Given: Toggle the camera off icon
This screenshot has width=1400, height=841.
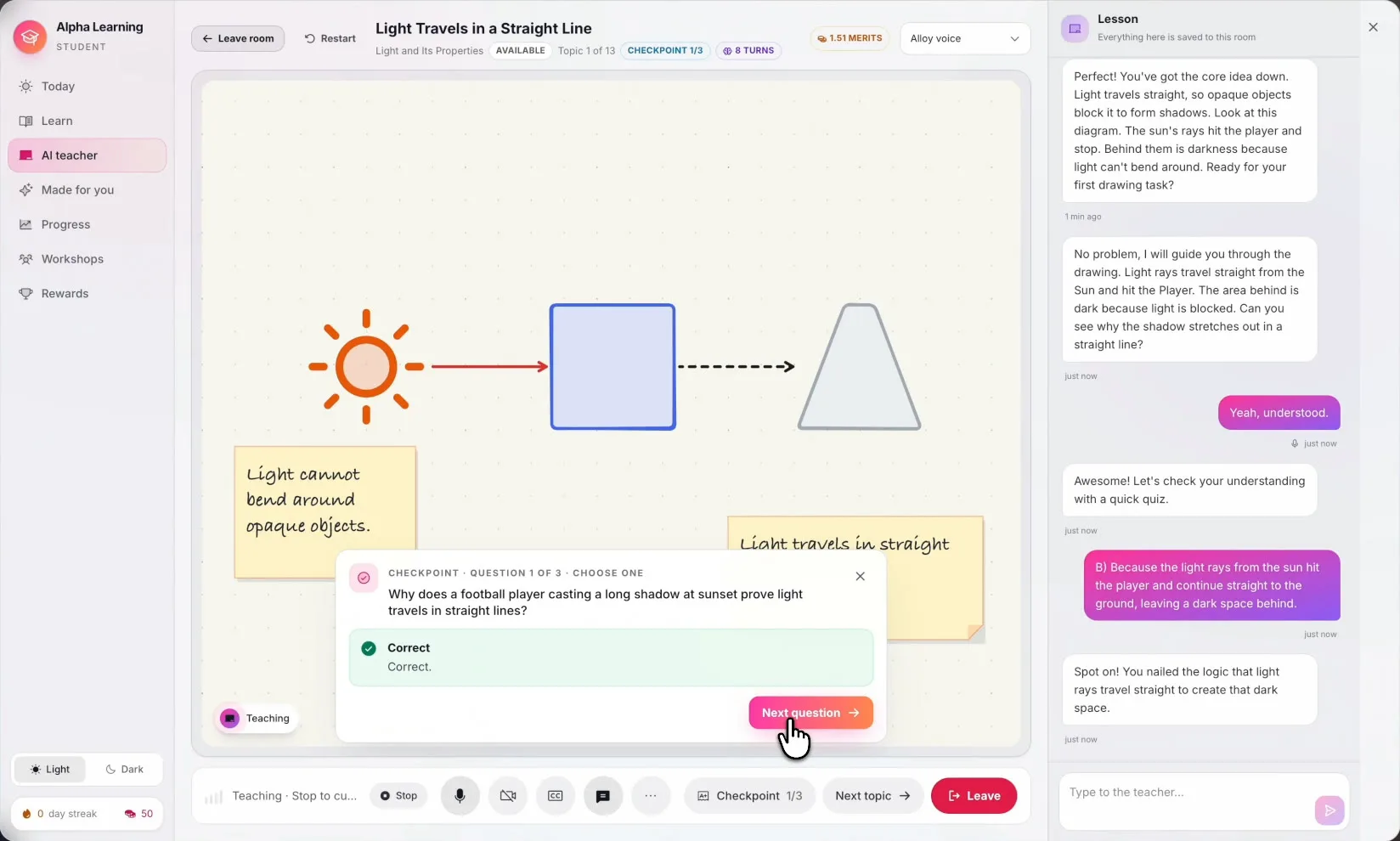Looking at the screenshot, I should coord(508,796).
